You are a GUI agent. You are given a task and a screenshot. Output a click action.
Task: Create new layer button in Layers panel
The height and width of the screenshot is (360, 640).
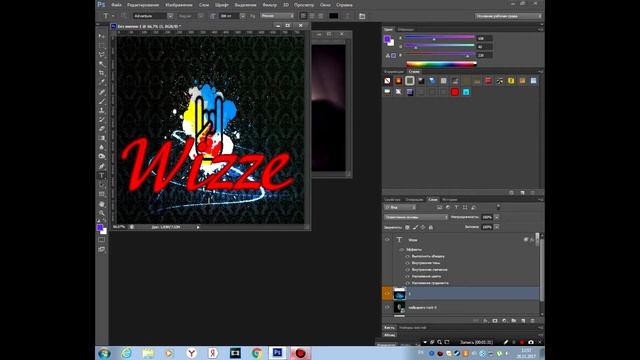coord(523,321)
